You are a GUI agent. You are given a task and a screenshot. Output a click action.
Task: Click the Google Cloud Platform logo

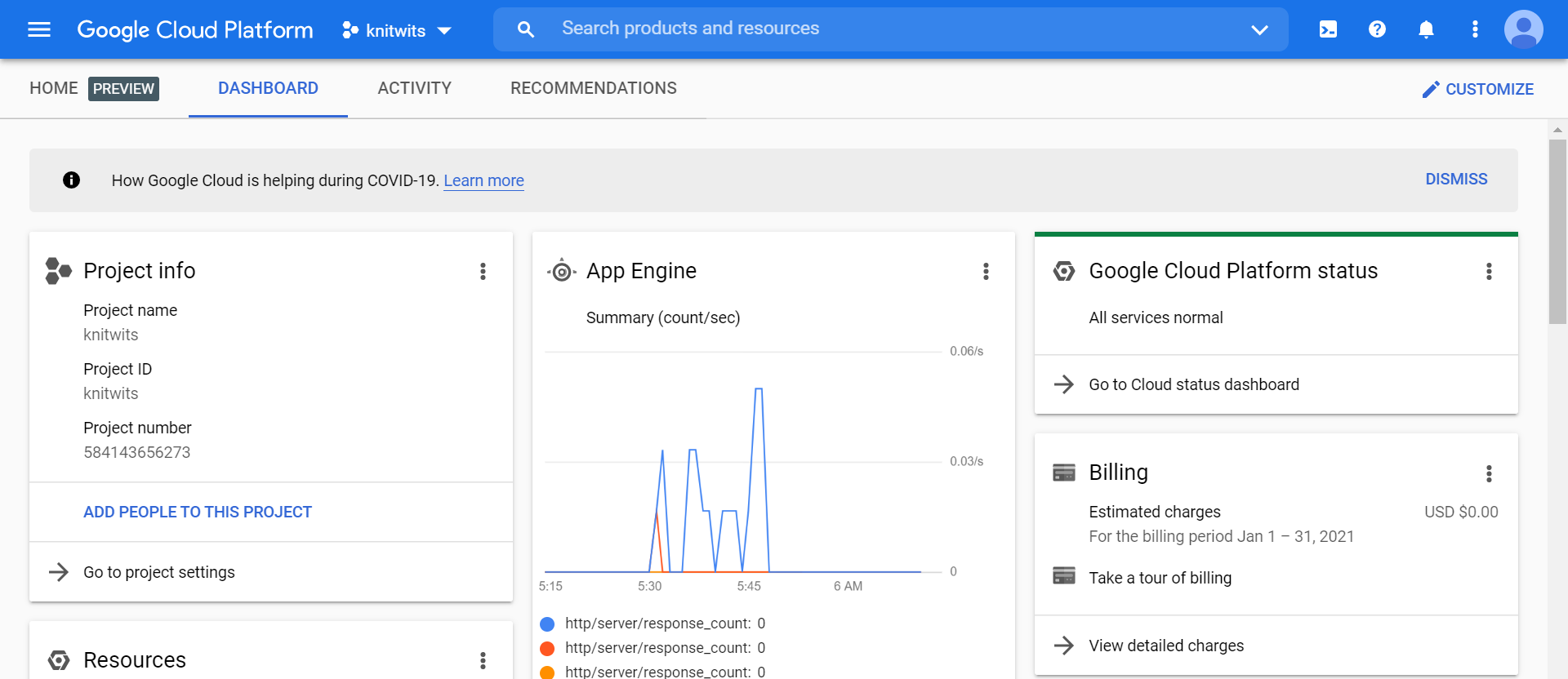(195, 29)
